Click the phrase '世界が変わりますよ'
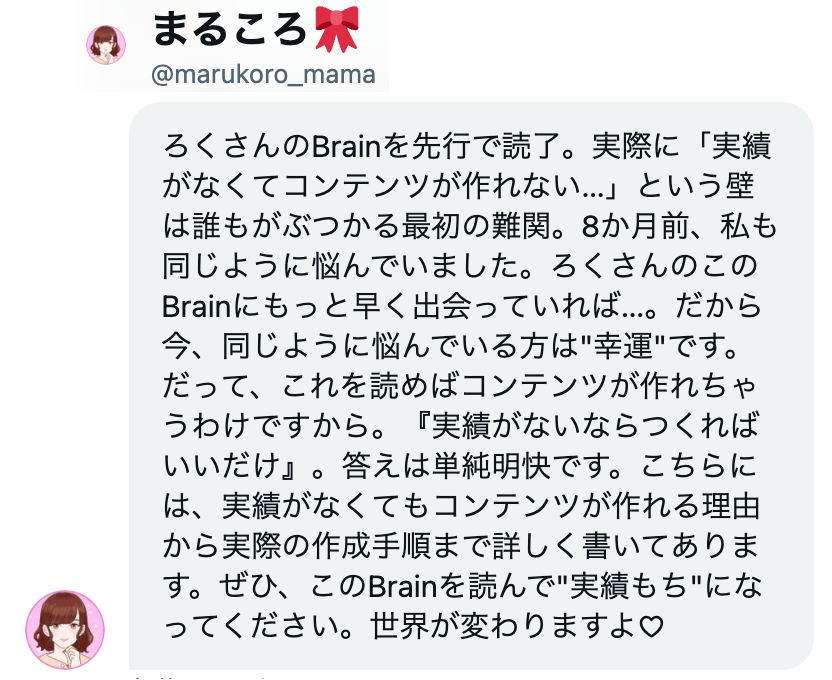The width and height of the screenshot is (832, 680). click(504, 626)
